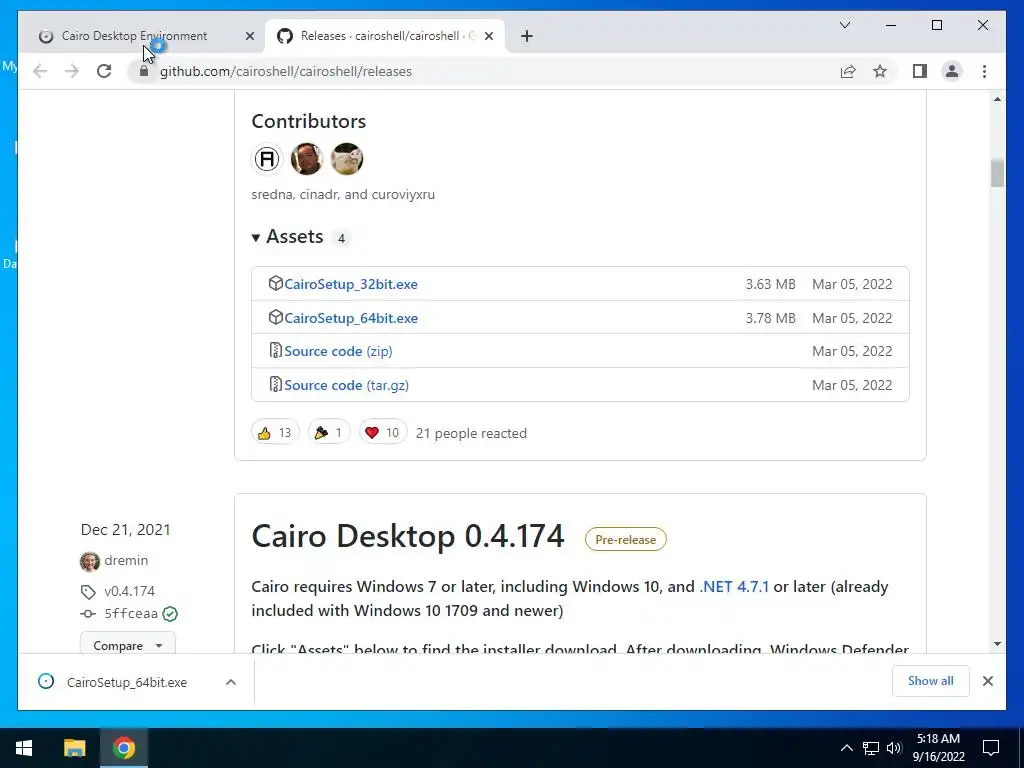
Task: Open the .NET 4.7.1 link
Action: tap(733, 586)
